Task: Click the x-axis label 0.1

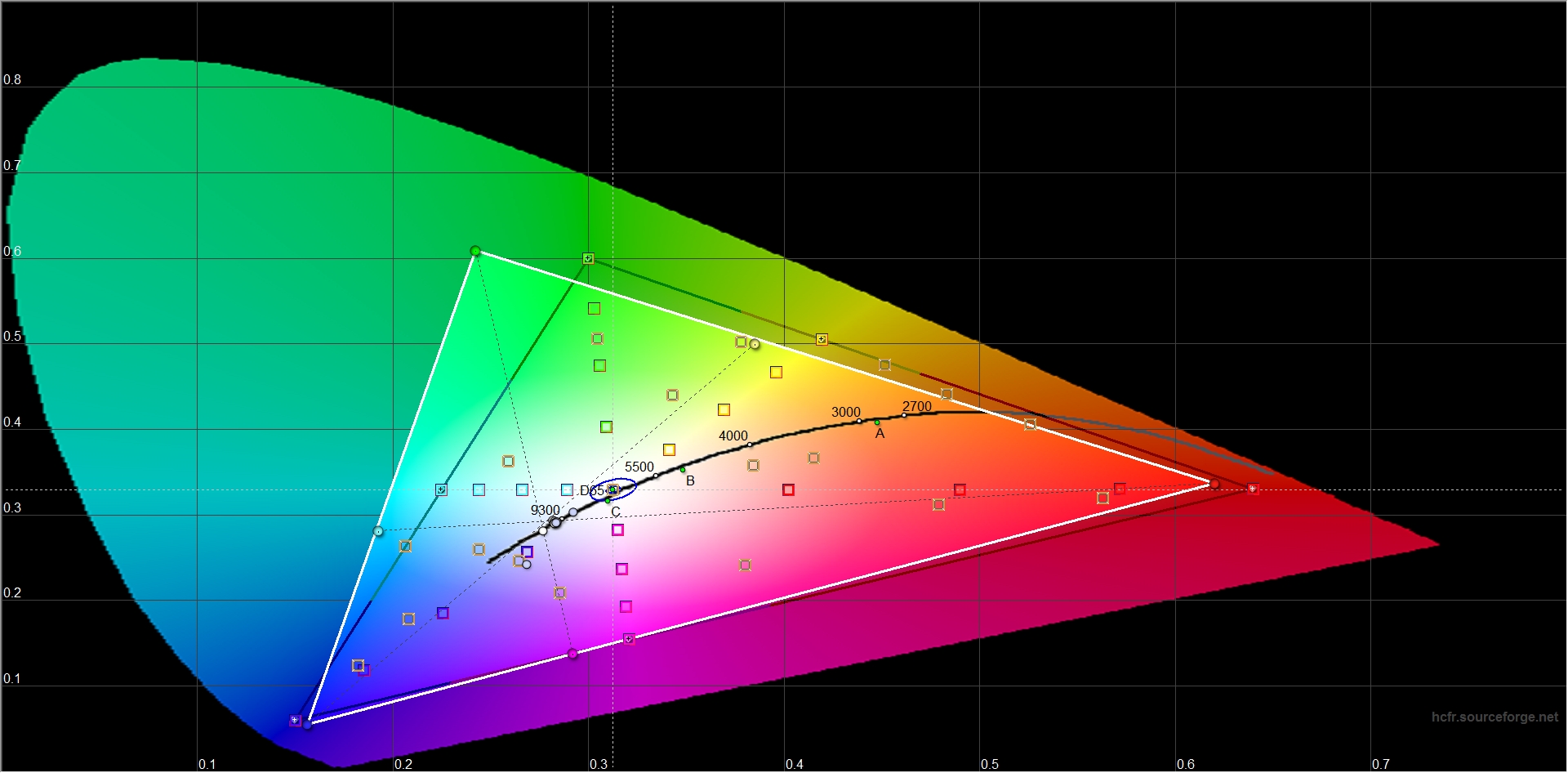Action: (x=207, y=764)
